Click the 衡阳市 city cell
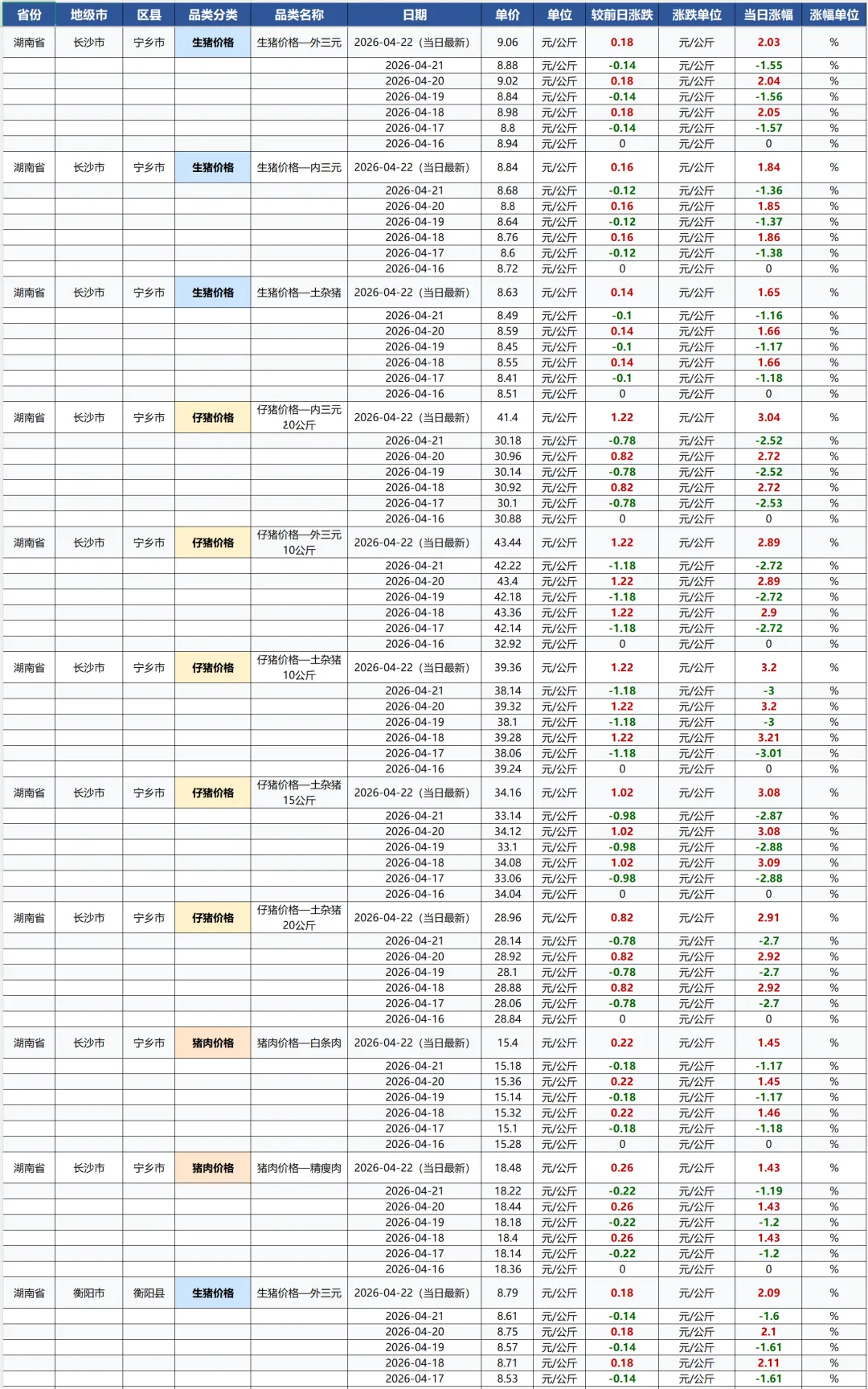 (88, 1293)
